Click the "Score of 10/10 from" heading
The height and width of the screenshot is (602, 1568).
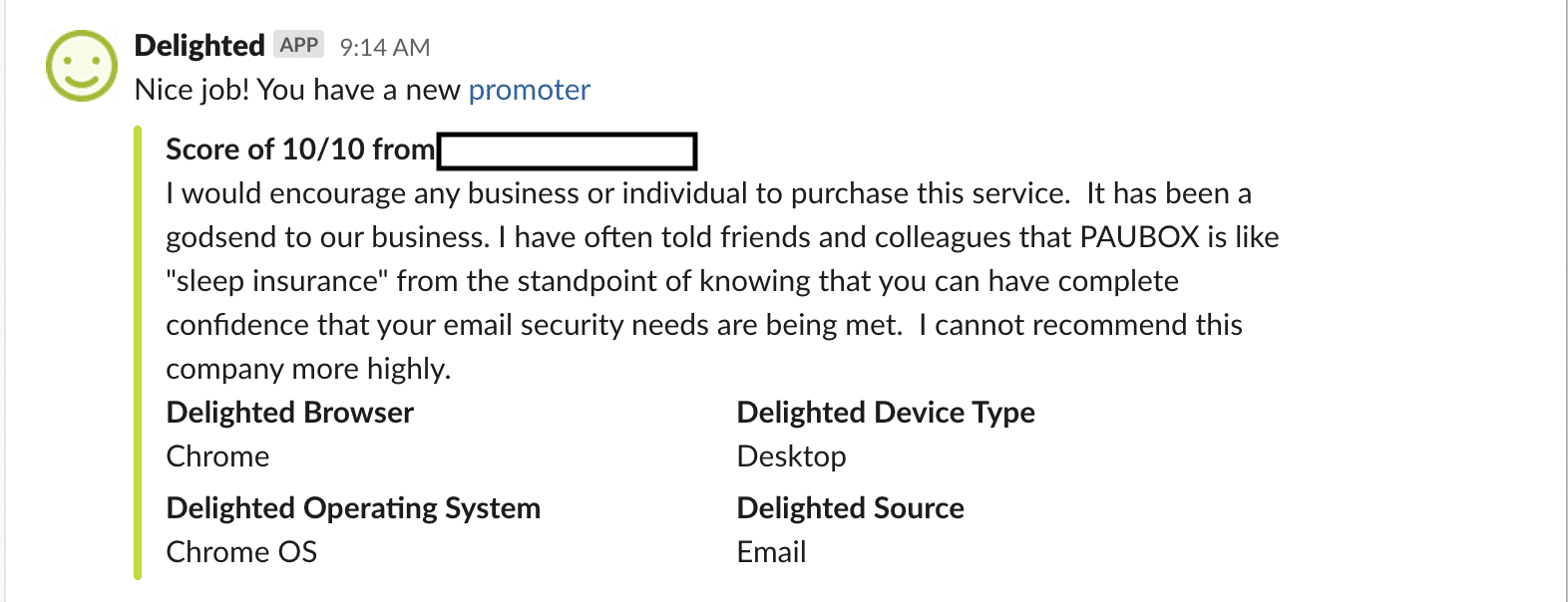299,150
